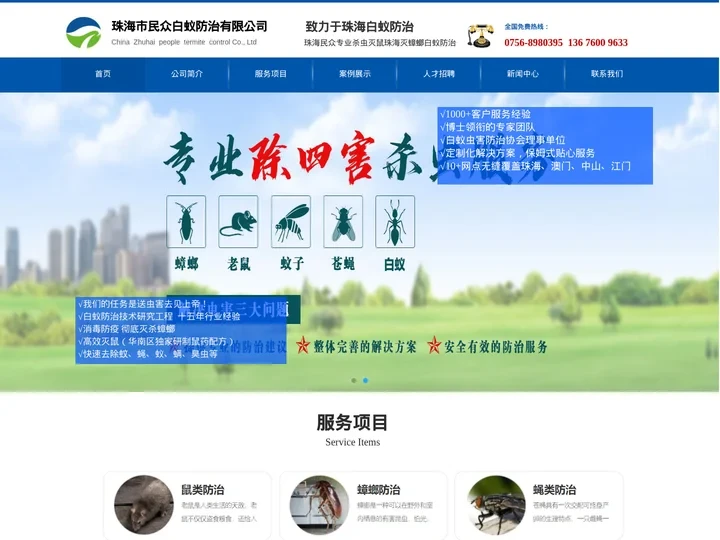This screenshot has width=720, height=540.
Task: Click the fly icon above 苍蝇
Action: tap(343, 222)
